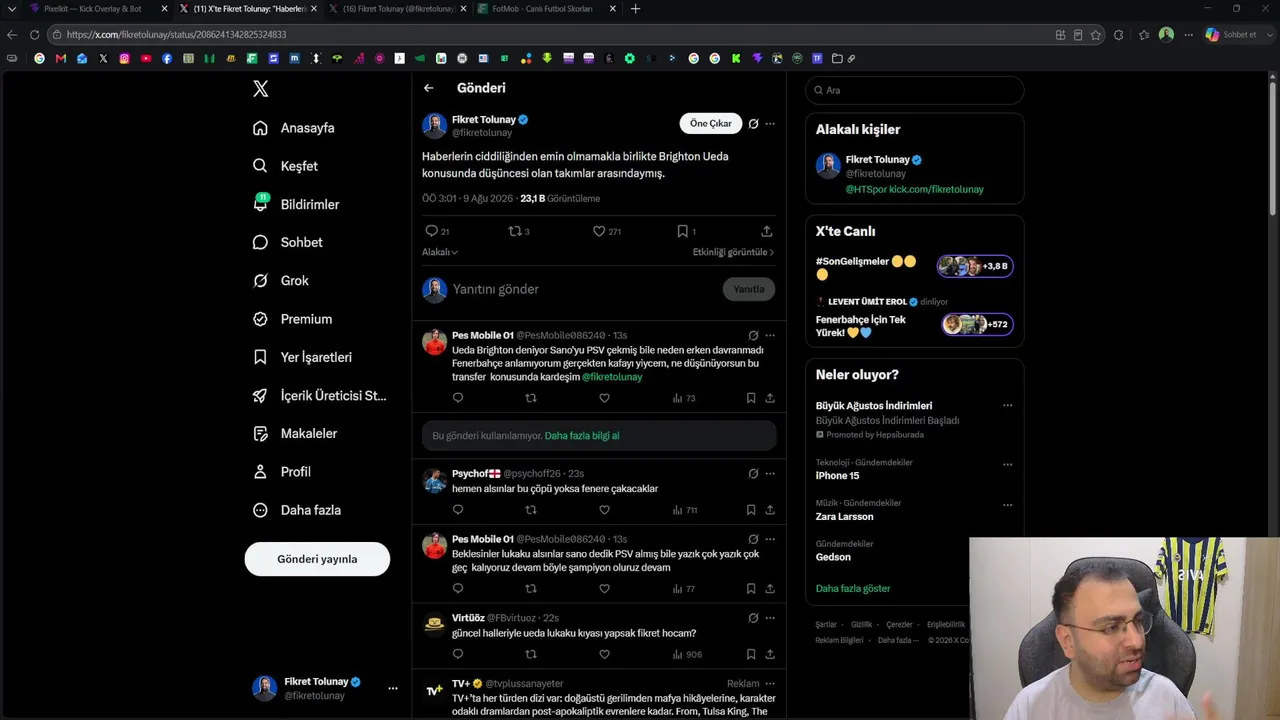This screenshot has height=720, width=1280.
Task: Share the Psychof reply
Action: pyautogui.click(x=770, y=510)
